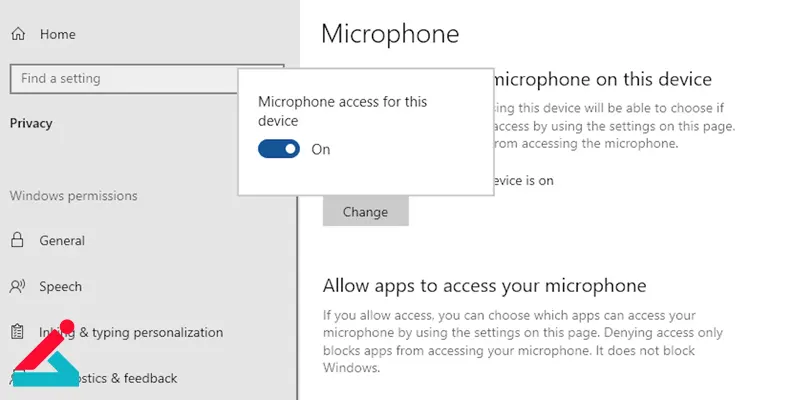Click the Windows permissions group label
The width and height of the screenshot is (800, 400).
(73, 196)
